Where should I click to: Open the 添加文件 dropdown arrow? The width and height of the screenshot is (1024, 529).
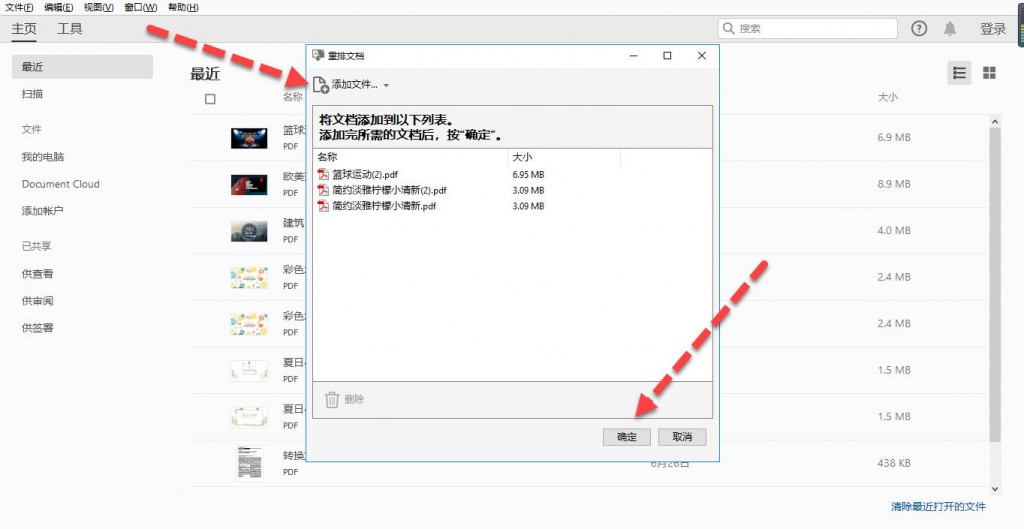pos(386,86)
